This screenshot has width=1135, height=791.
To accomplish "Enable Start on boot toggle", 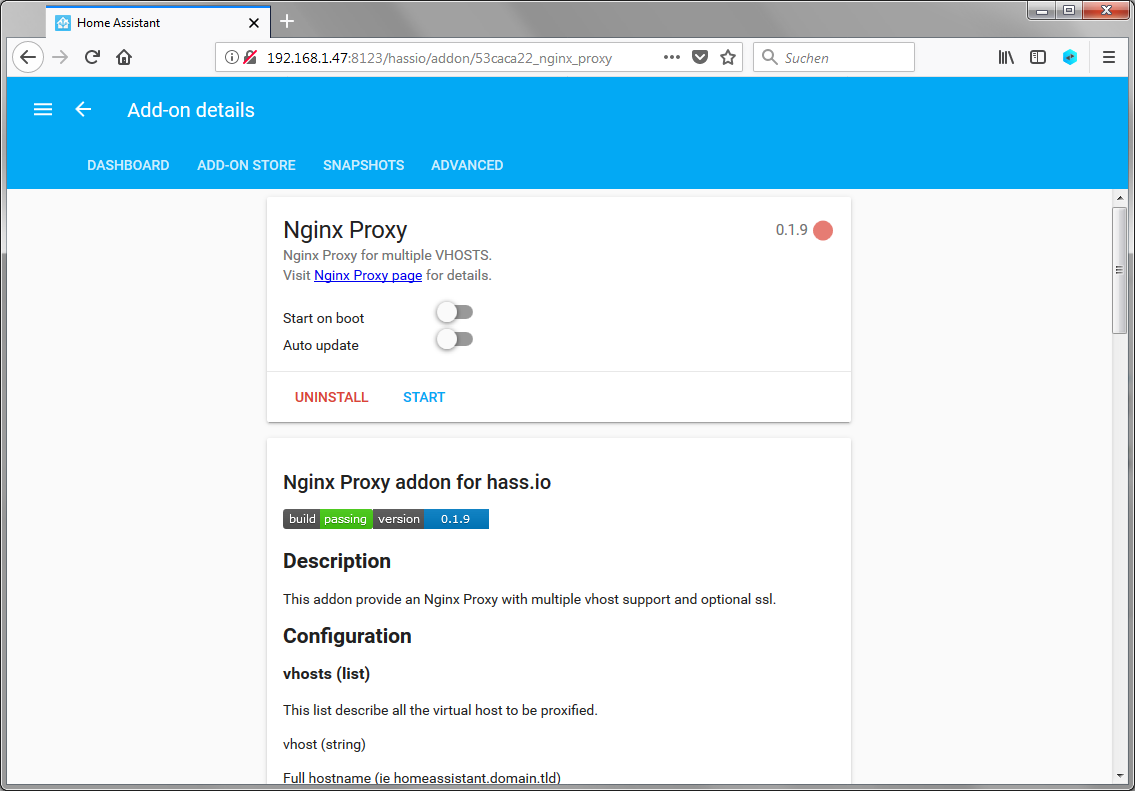I will (455, 312).
